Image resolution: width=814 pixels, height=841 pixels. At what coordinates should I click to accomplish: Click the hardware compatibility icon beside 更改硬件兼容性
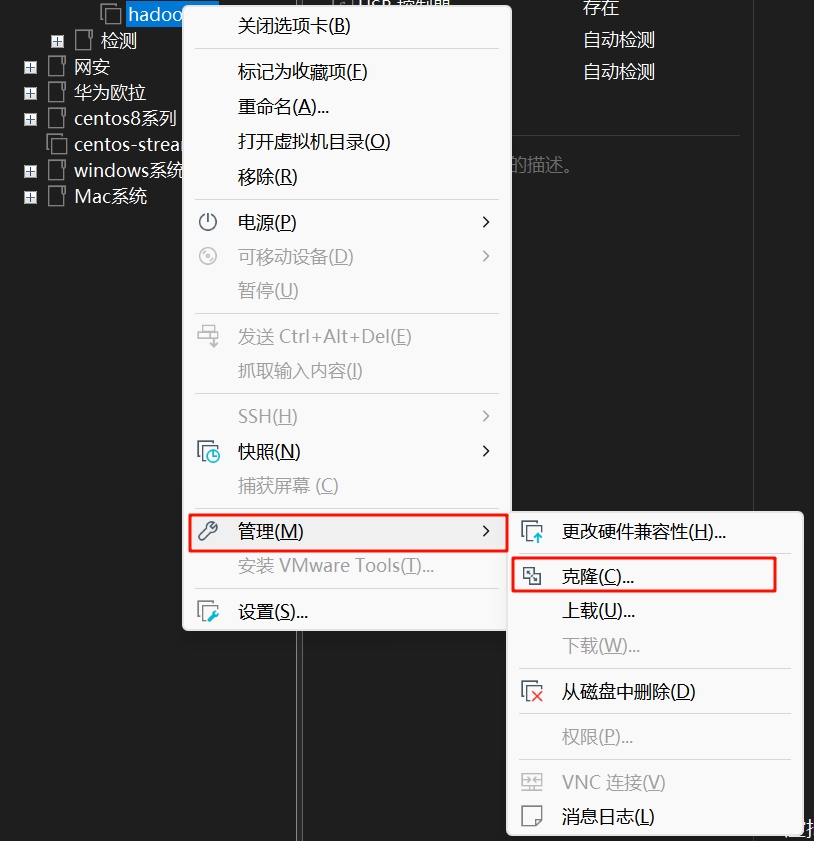coord(532,531)
